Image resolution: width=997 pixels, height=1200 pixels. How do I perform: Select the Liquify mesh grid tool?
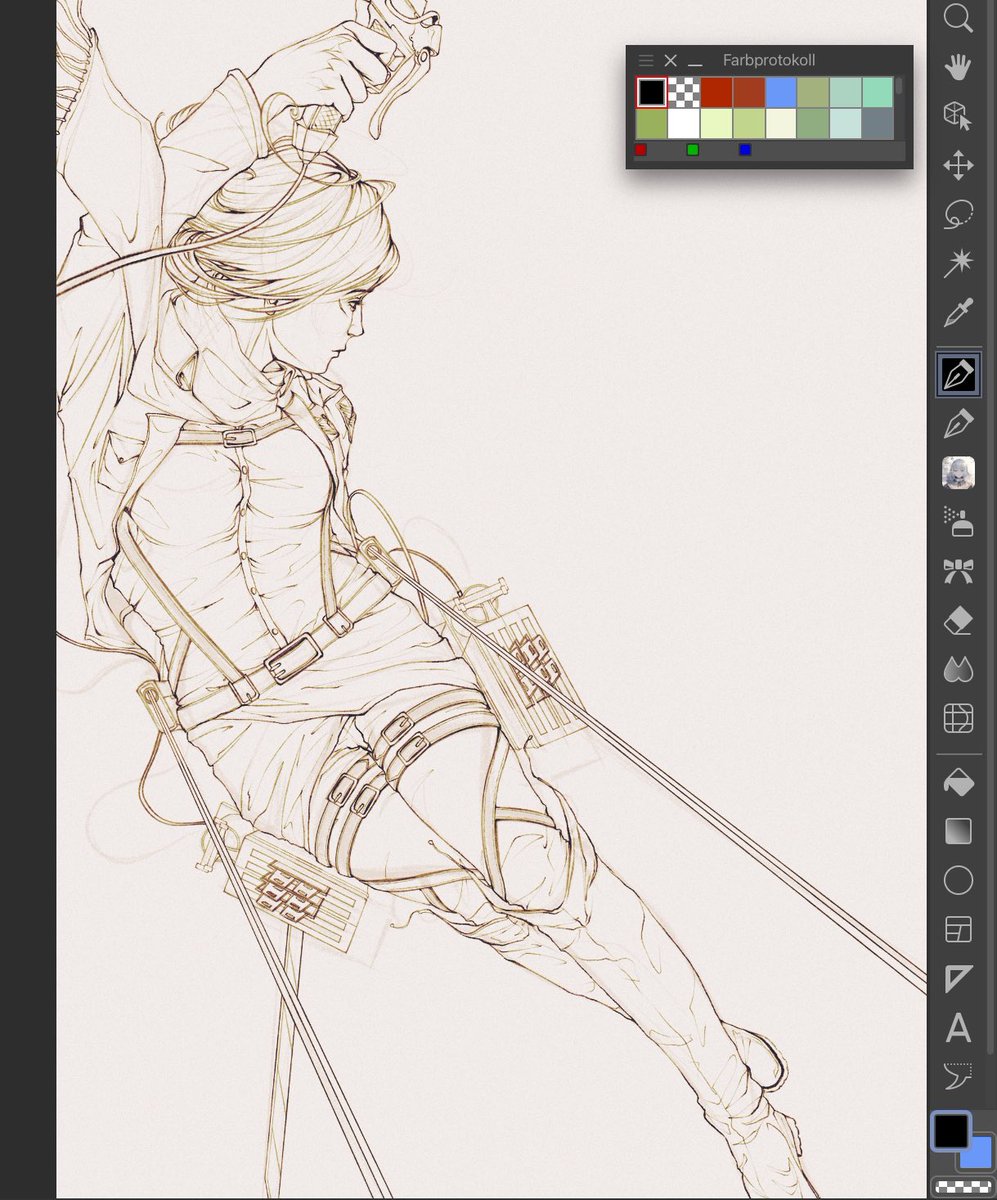click(958, 718)
